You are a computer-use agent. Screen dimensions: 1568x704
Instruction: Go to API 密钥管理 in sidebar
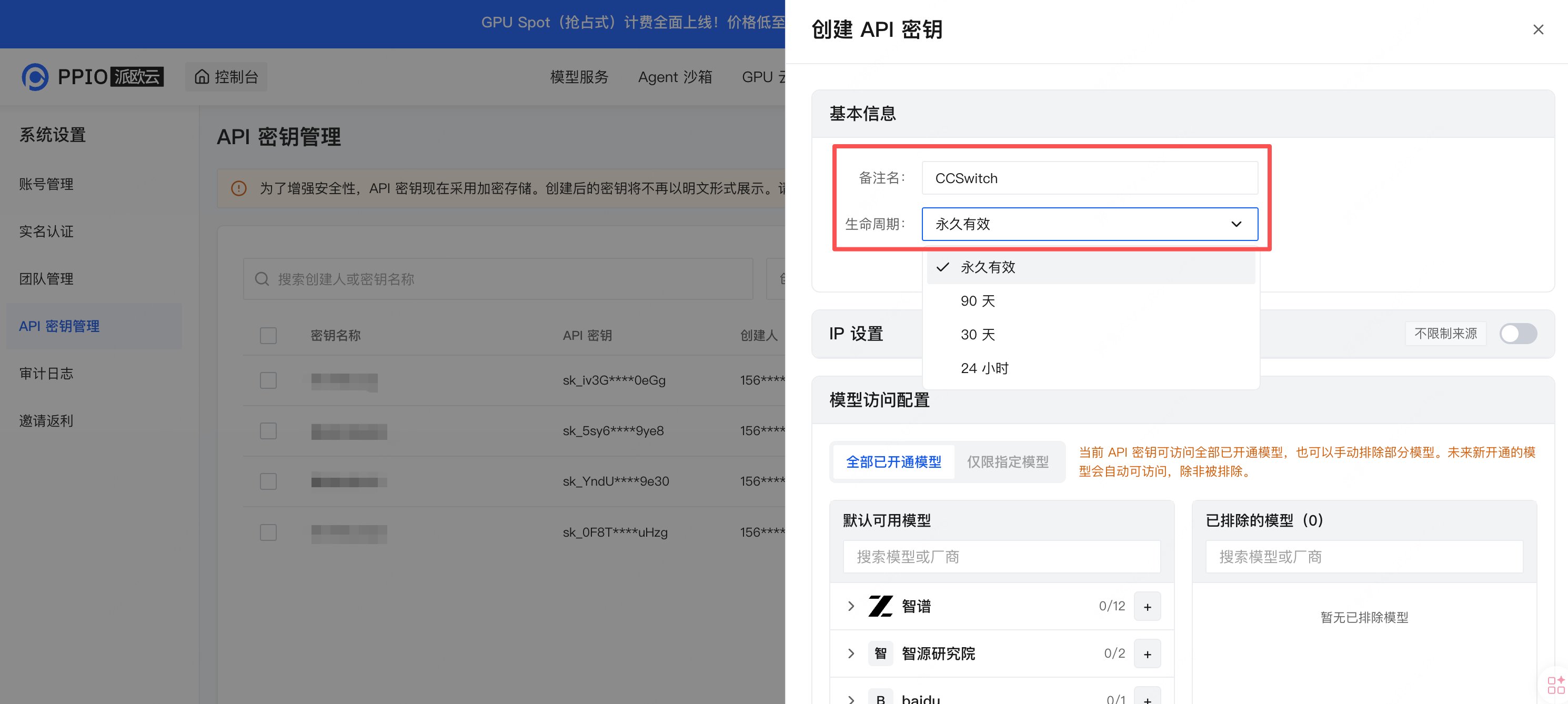[94, 326]
